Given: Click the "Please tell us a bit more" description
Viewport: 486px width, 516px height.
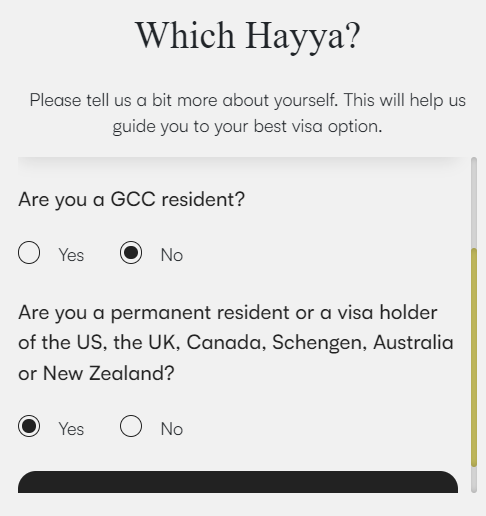Looking at the screenshot, I should tap(247, 113).
